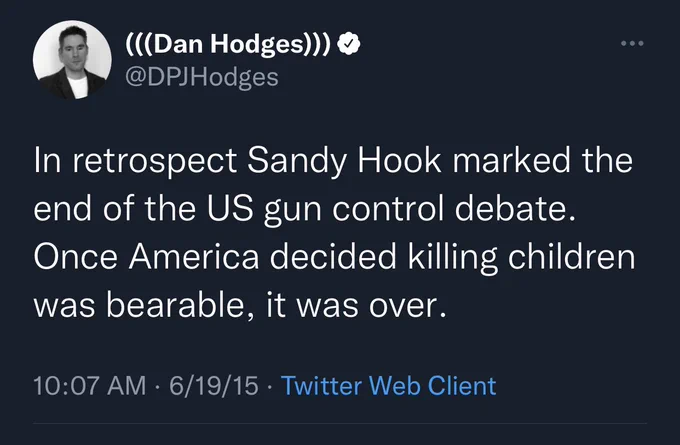
Task: Visit the @DPJHodges handle
Action: coord(202,78)
